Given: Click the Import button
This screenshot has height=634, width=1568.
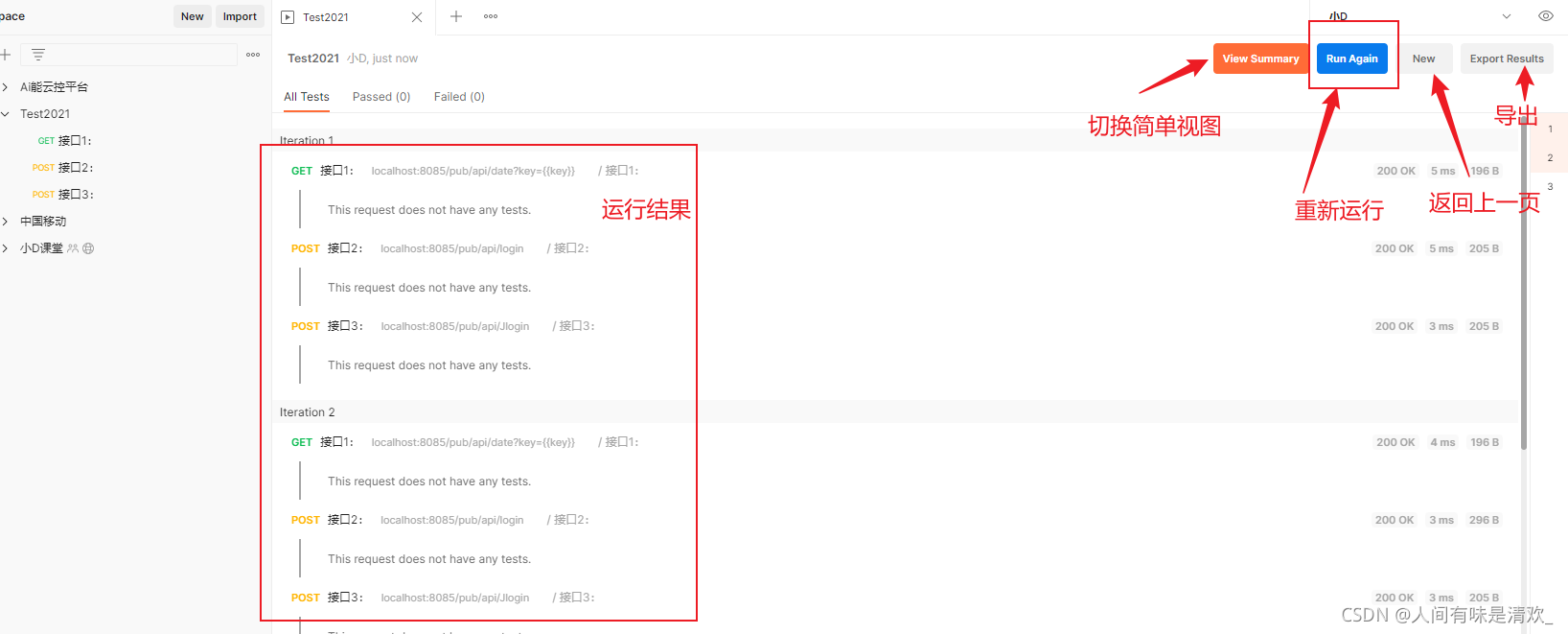Looking at the screenshot, I should pyautogui.click(x=240, y=16).
